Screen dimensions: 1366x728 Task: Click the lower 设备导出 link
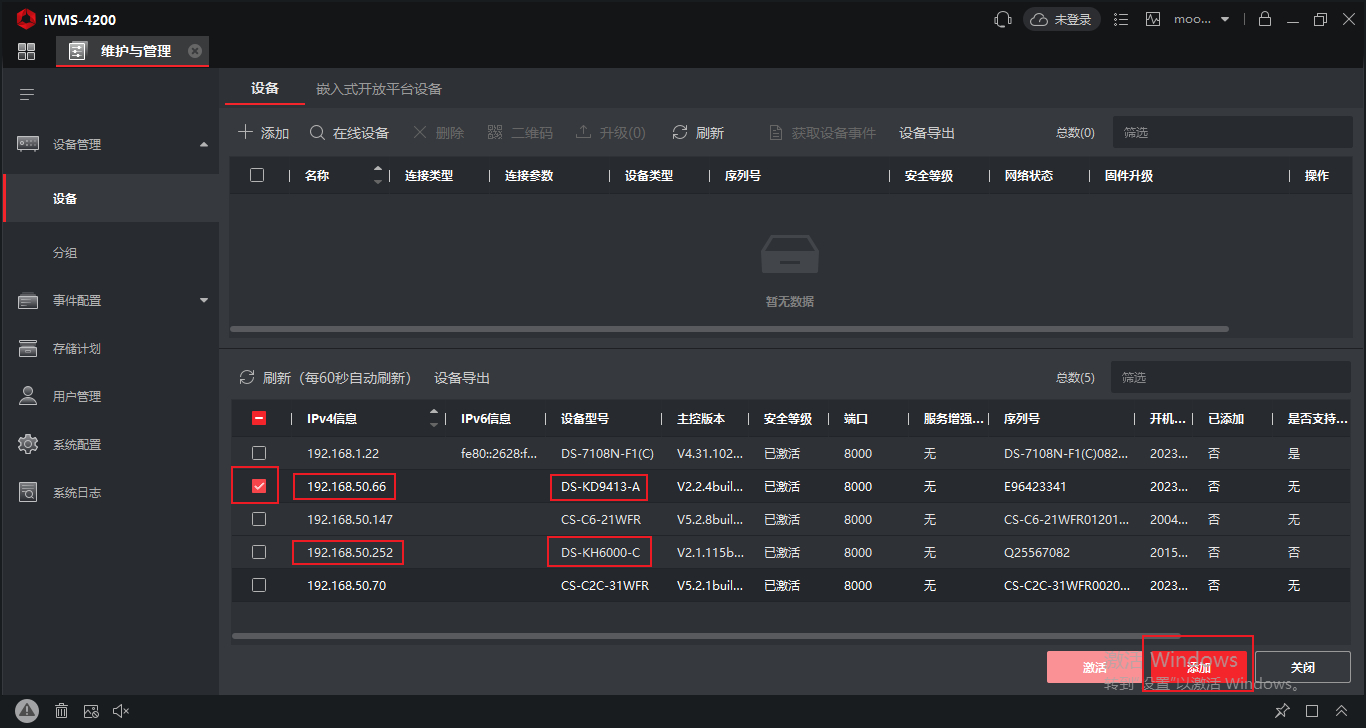[x=462, y=378]
